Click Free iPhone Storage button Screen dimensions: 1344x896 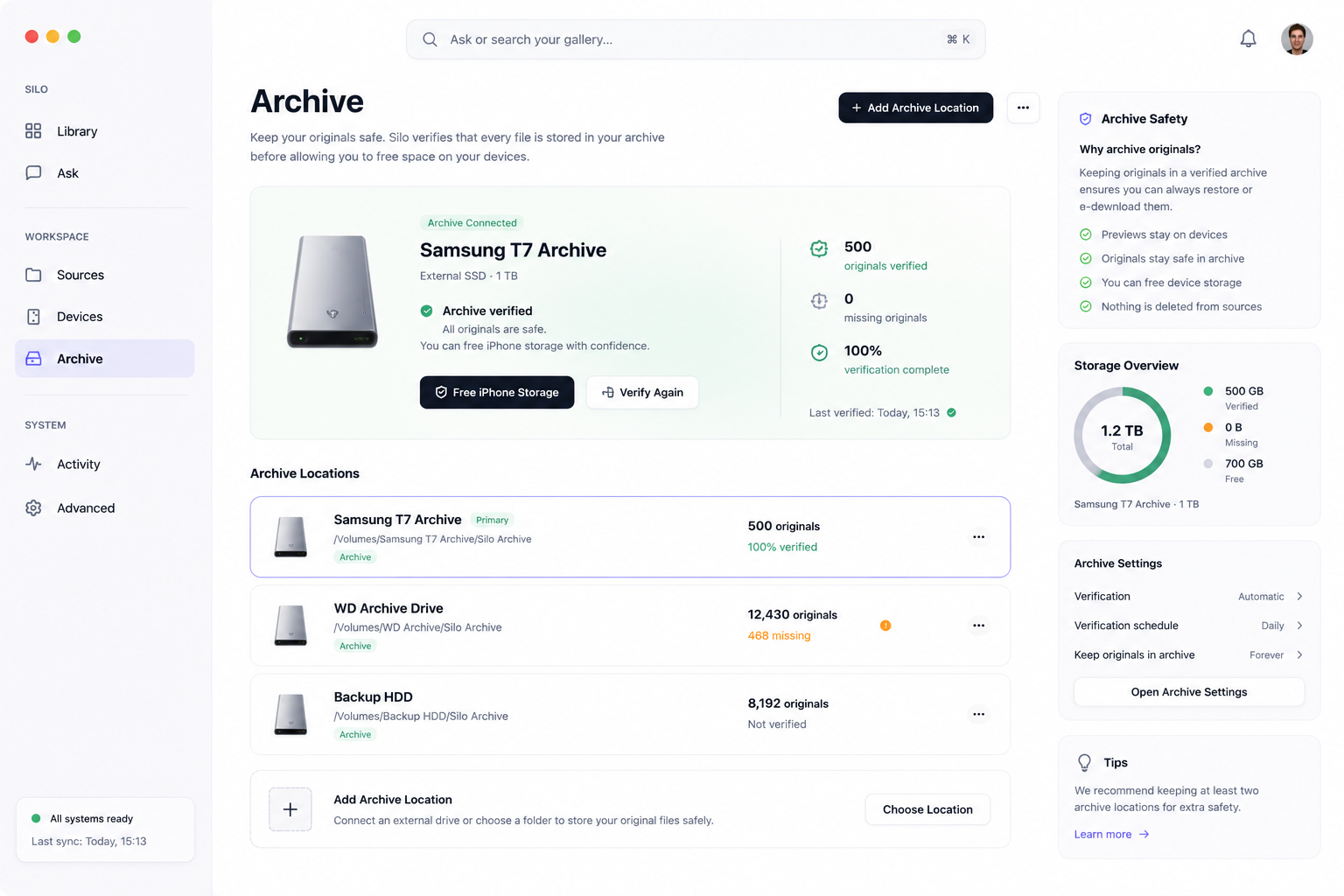point(497,392)
